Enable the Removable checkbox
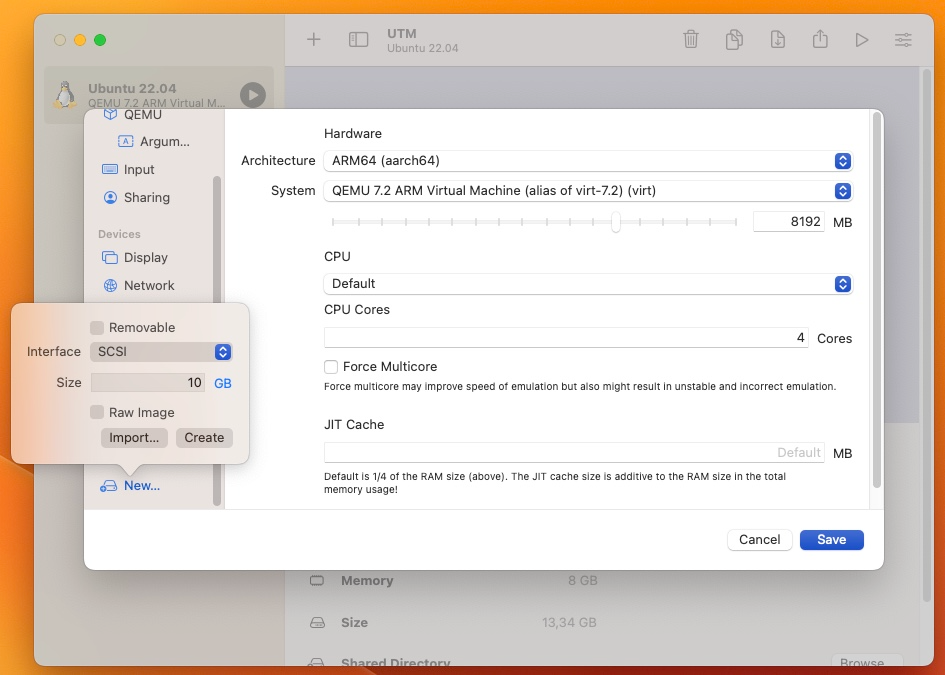The width and height of the screenshot is (945, 675). click(96, 328)
